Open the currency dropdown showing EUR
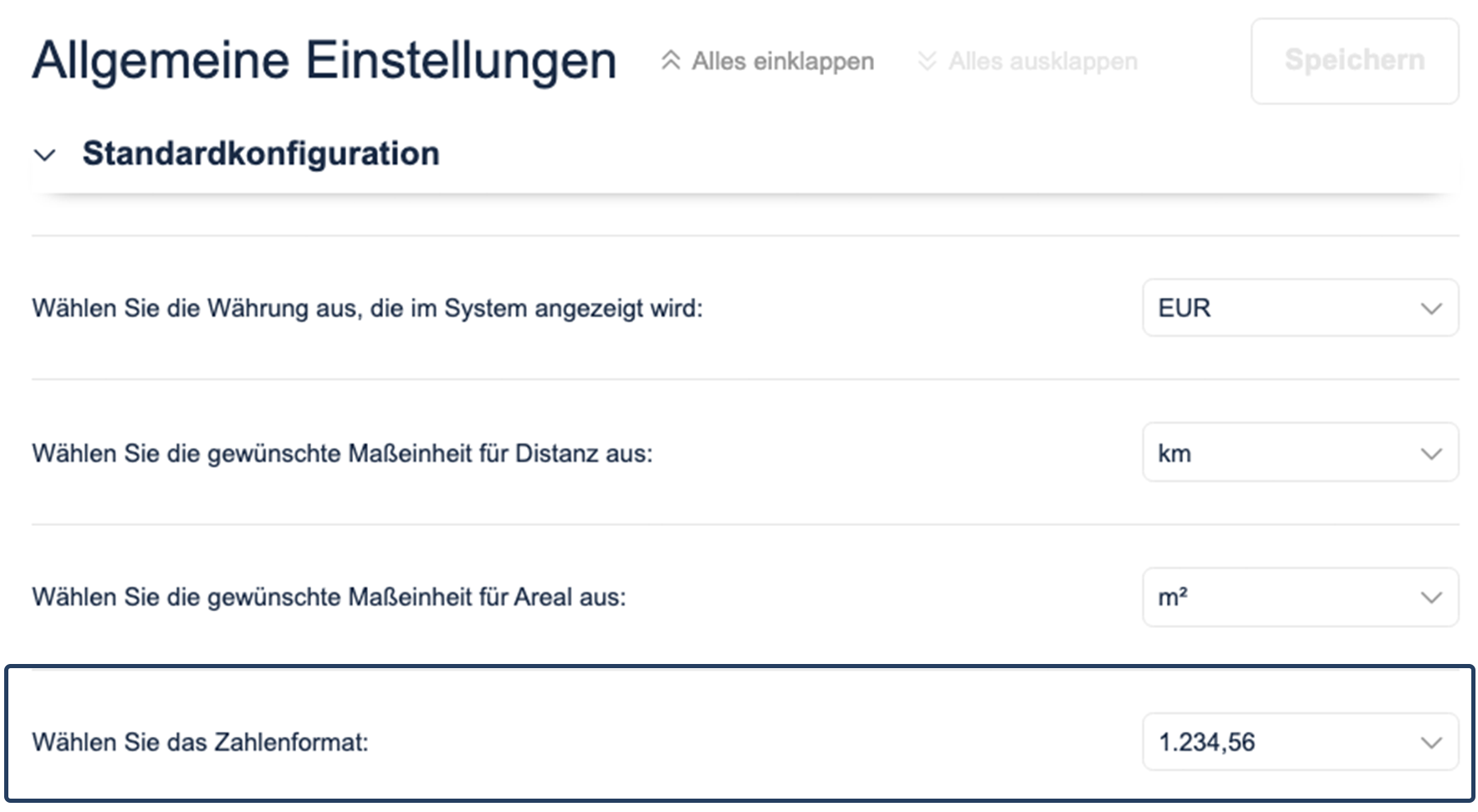The image size is (1478, 812). 1288,308
